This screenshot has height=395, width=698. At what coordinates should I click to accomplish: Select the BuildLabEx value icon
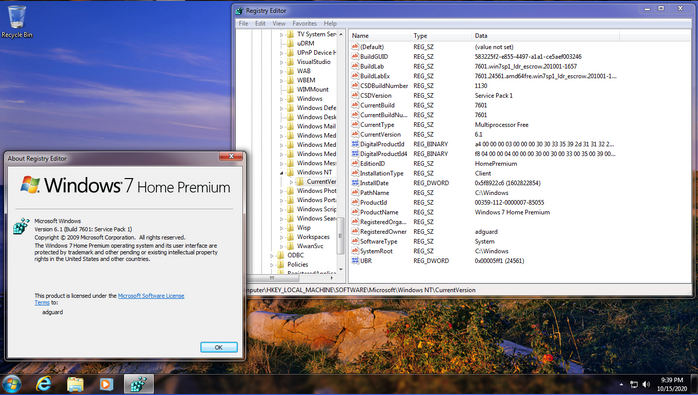(355, 76)
